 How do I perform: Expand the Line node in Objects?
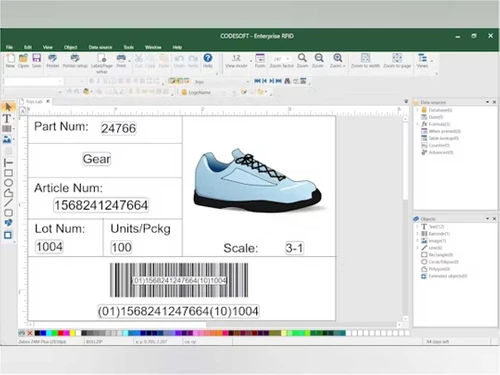(417, 248)
